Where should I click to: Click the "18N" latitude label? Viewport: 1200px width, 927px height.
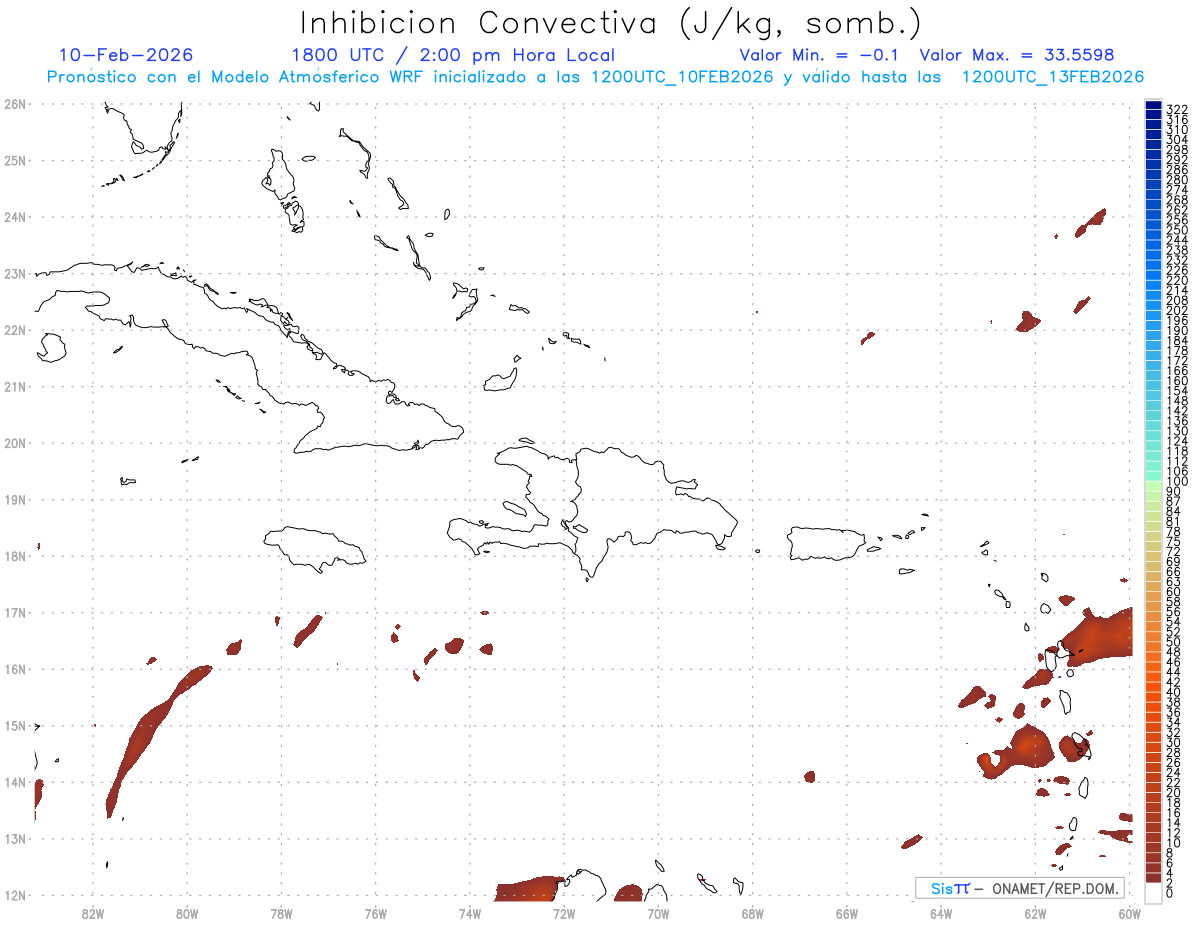[14, 556]
